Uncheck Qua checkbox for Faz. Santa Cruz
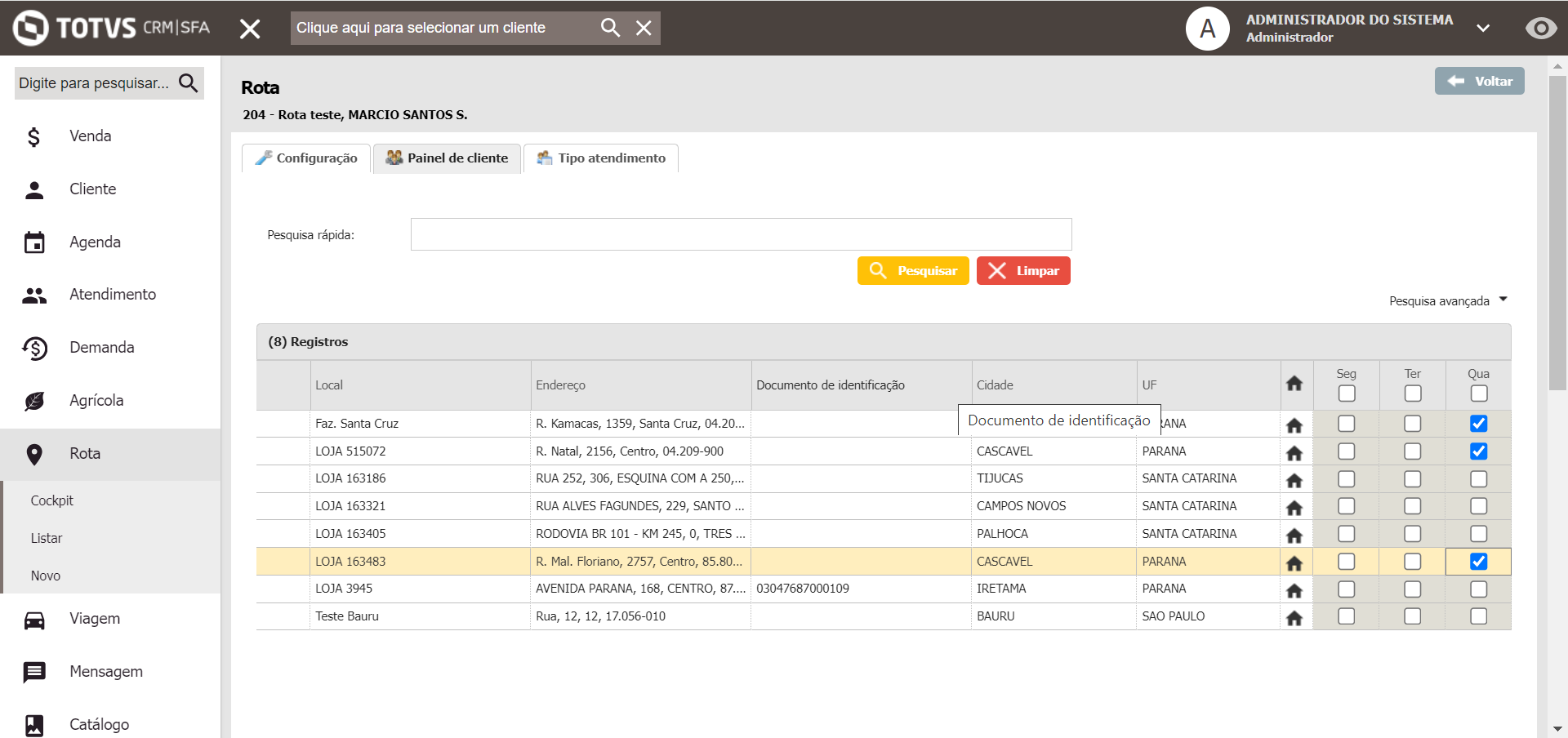The width and height of the screenshot is (1568, 738). tap(1478, 424)
